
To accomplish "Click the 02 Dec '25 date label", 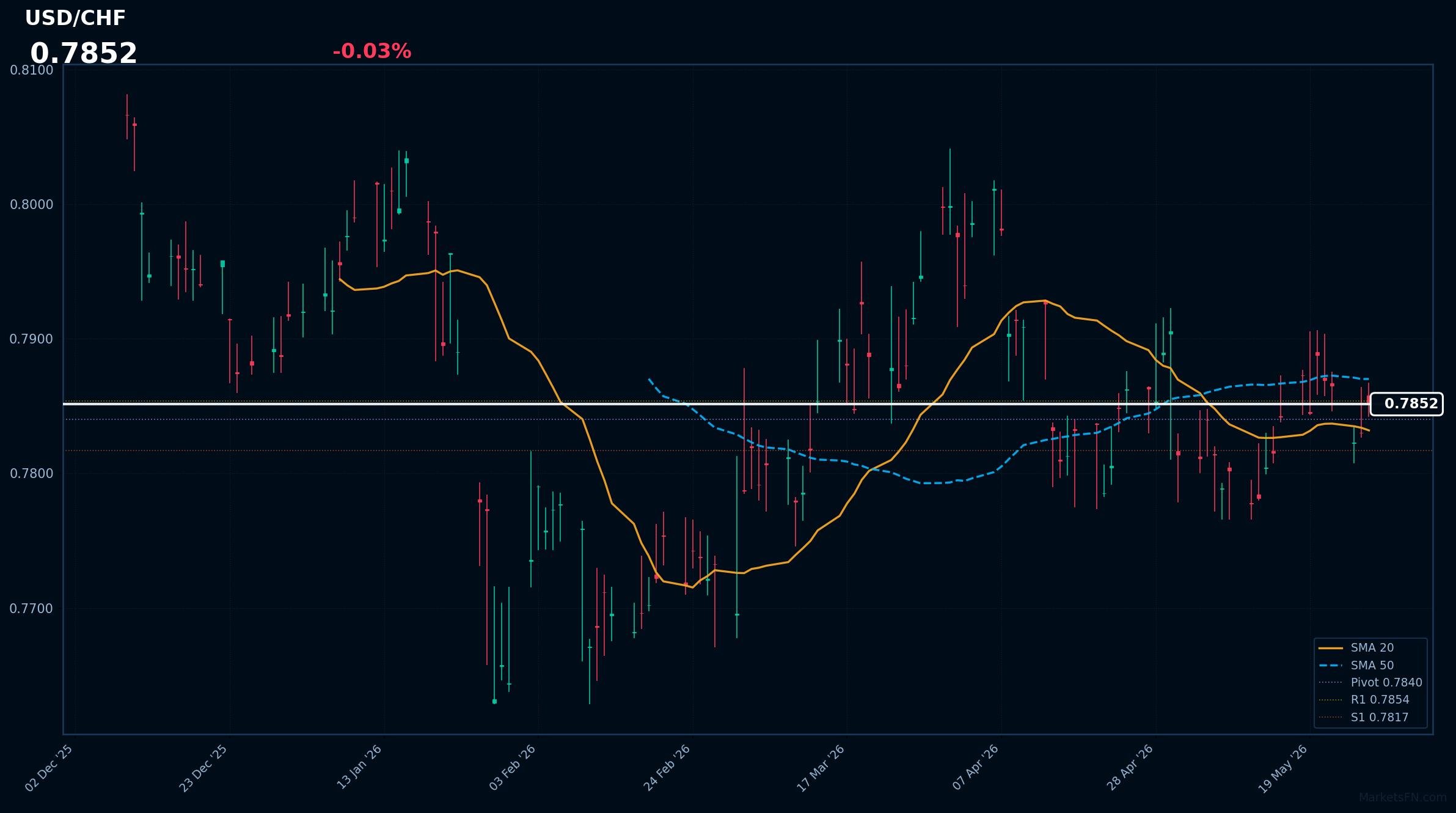I will (x=49, y=768).
